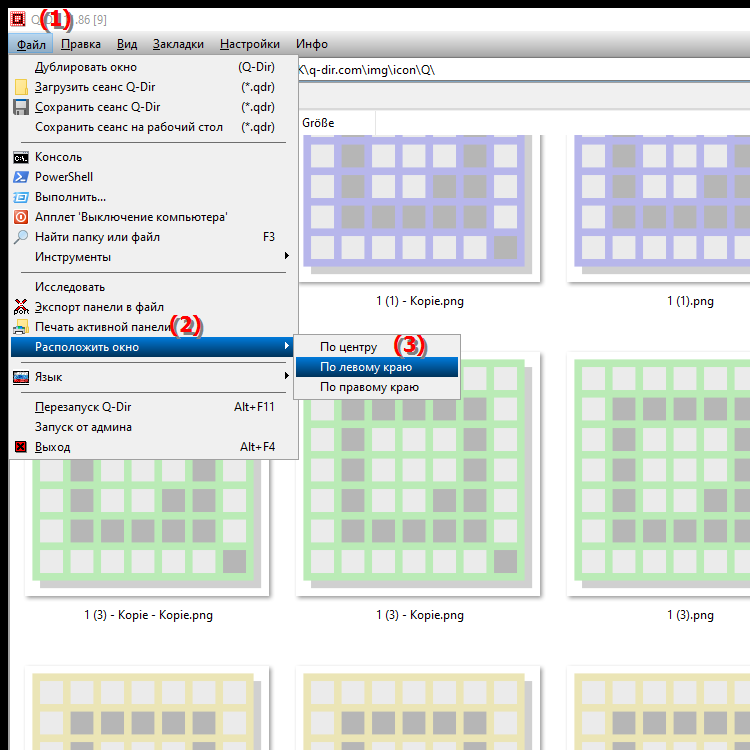Open the Вид menu

pos(127,44)
